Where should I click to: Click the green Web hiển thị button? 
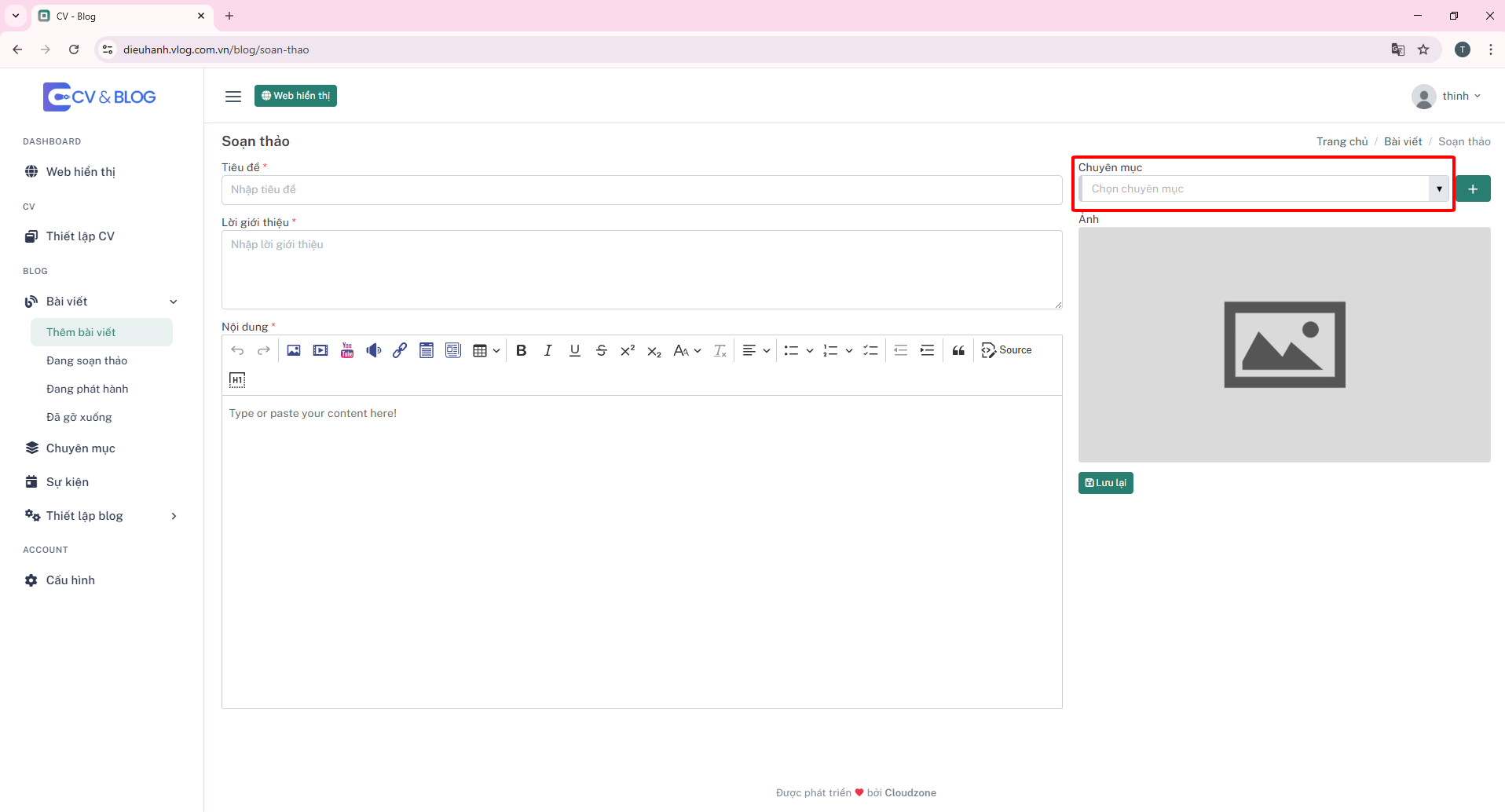tap(295, 96)
